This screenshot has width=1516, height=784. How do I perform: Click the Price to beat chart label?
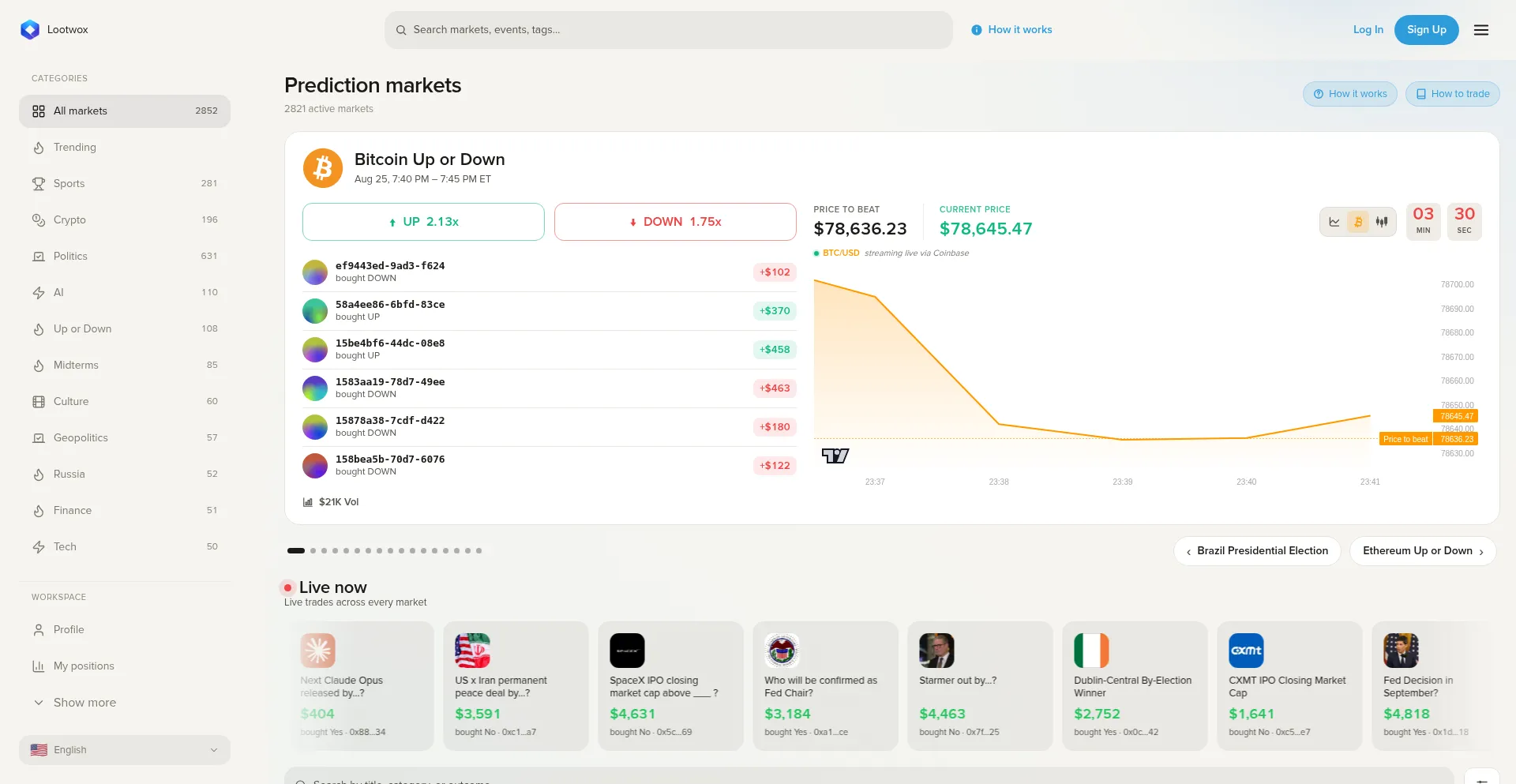tap(1405, 439)
